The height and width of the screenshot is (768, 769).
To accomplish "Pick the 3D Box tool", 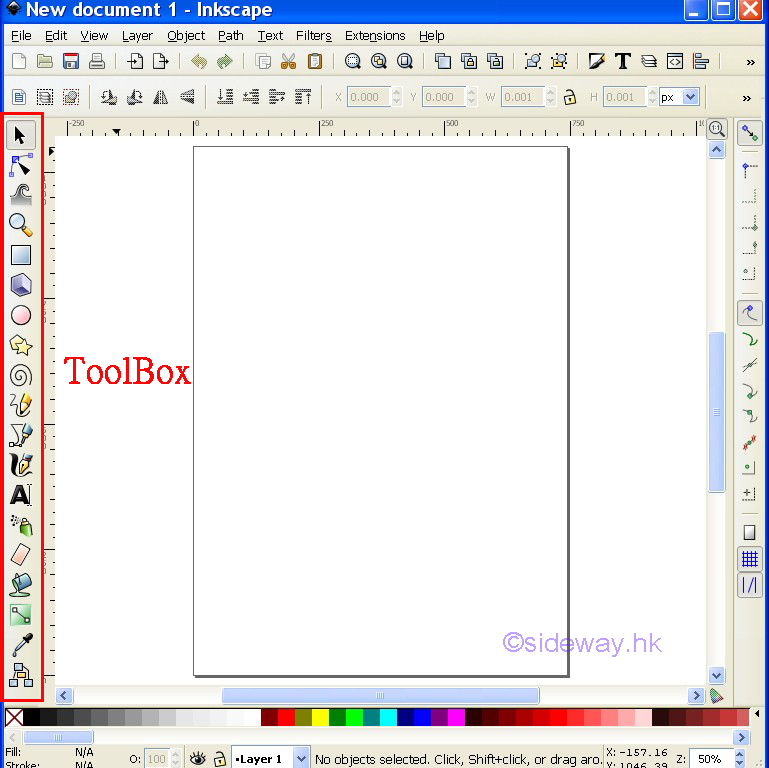I will [x=21, y=285].
